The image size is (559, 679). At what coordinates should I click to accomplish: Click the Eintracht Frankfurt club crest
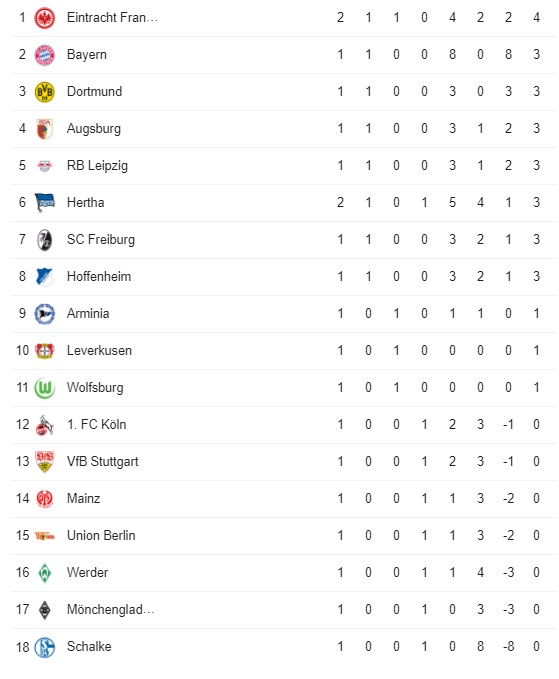[x=45, y=18]
